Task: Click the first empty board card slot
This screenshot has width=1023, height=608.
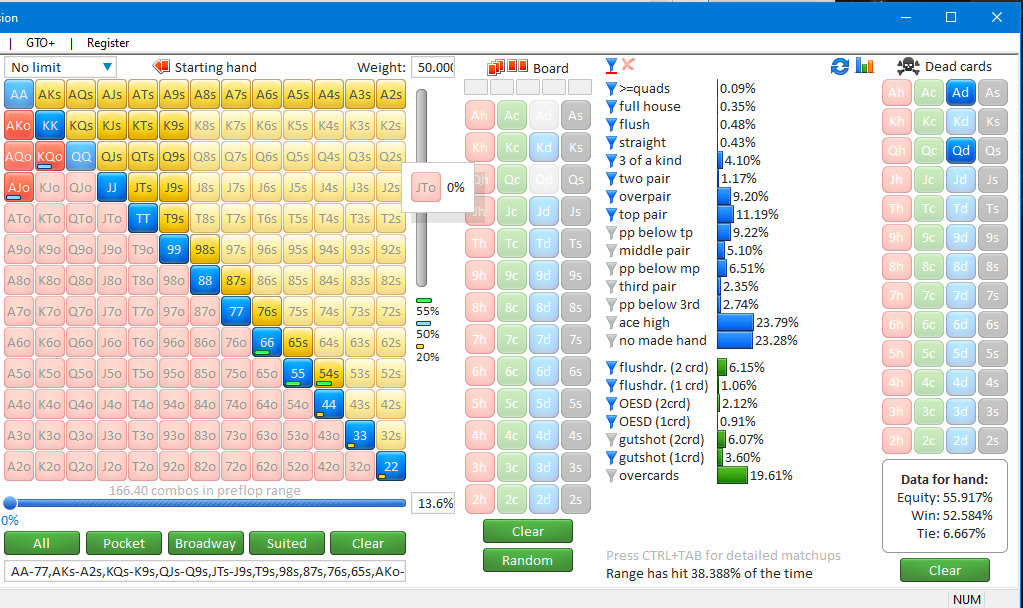Action: (476, 87)
